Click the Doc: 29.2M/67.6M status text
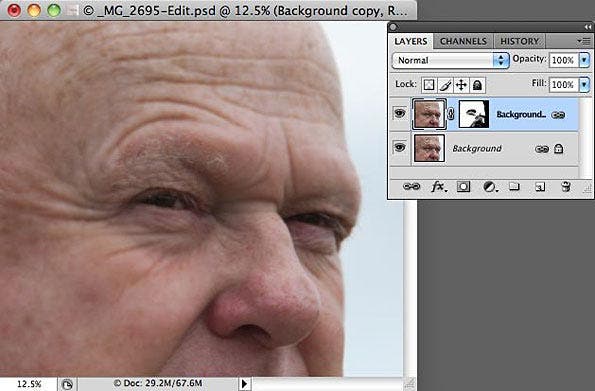 click(158, 383)
